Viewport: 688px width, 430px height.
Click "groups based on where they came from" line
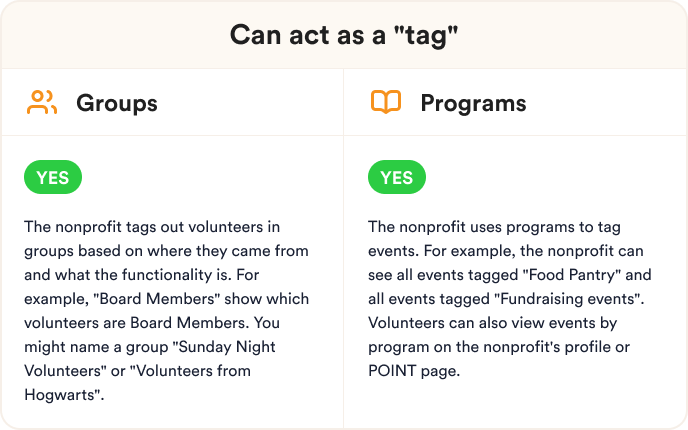pos(166,251)
